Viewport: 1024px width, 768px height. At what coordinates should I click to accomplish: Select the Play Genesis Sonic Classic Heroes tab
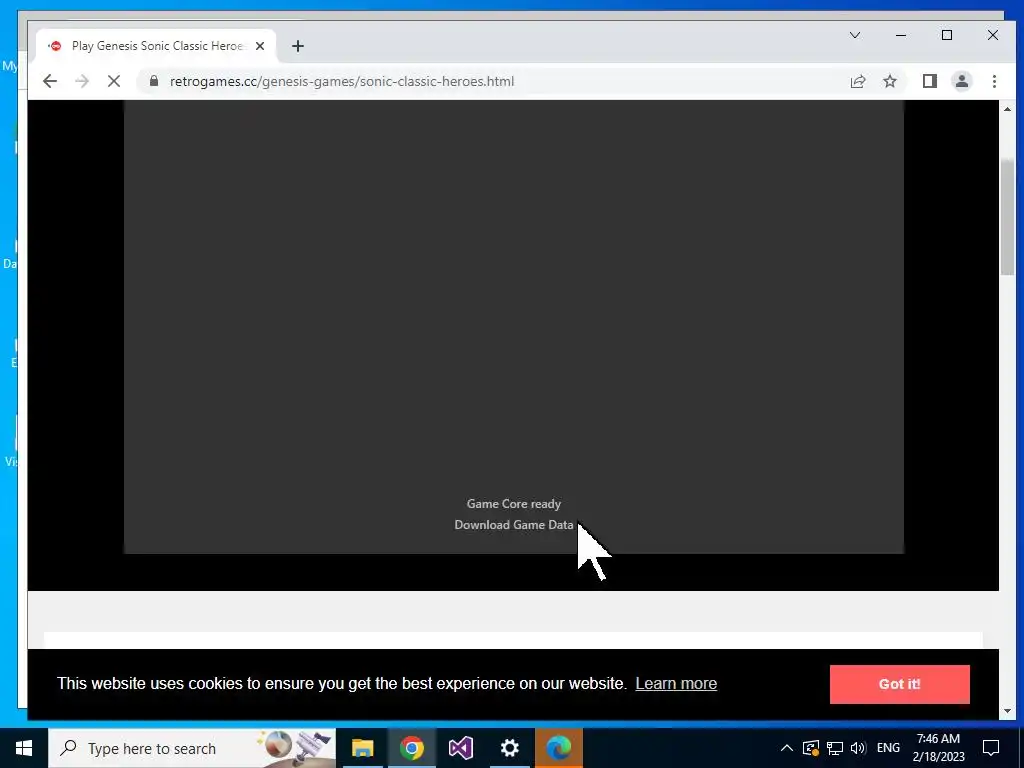point(157,46)
